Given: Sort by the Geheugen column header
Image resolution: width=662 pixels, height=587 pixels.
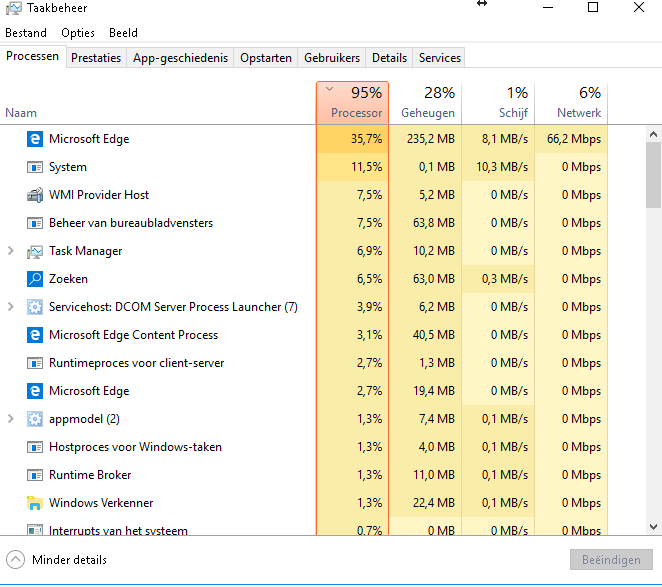Looking at the screenshot, I should click(x=425, y=103).
